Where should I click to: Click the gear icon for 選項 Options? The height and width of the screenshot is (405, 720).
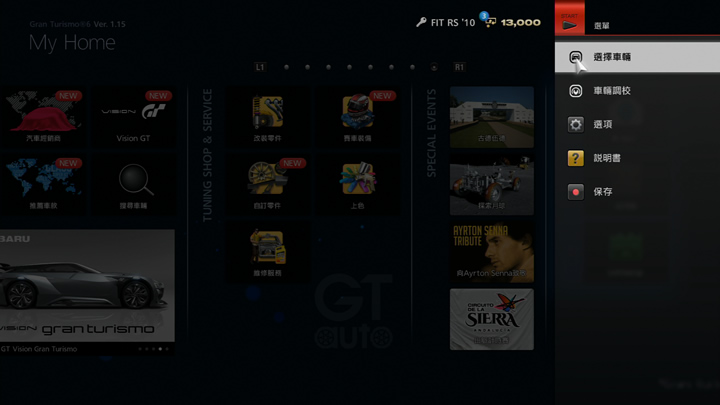click(x=576, y=125)
